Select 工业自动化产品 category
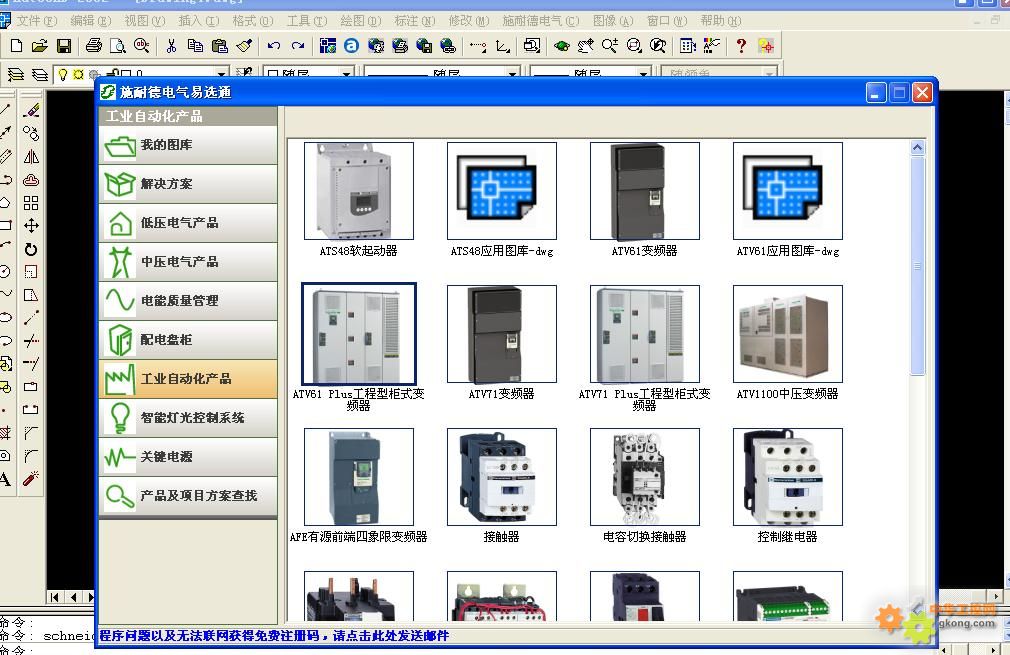The width and height of the screenshot is (1010, 655). (x=188, y=379)
